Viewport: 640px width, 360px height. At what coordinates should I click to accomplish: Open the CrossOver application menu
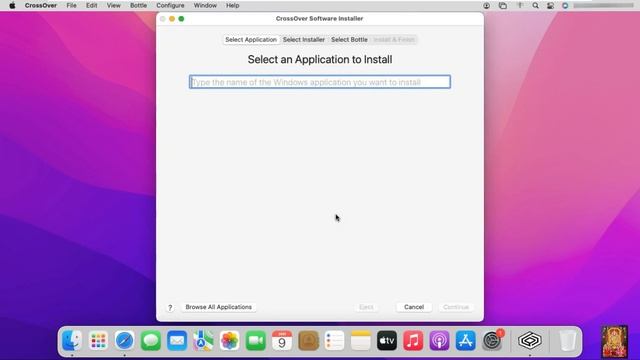click(x=41, y=6)
